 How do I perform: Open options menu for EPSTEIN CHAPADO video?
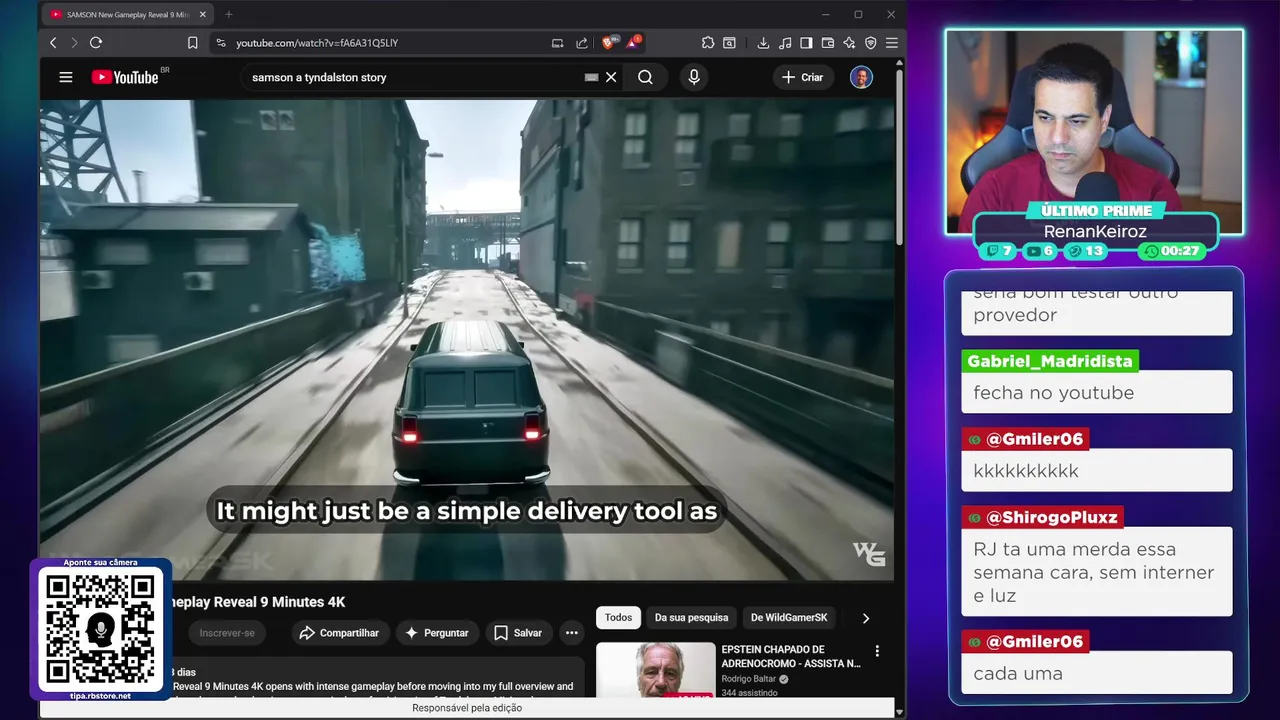tap(877, 651)
